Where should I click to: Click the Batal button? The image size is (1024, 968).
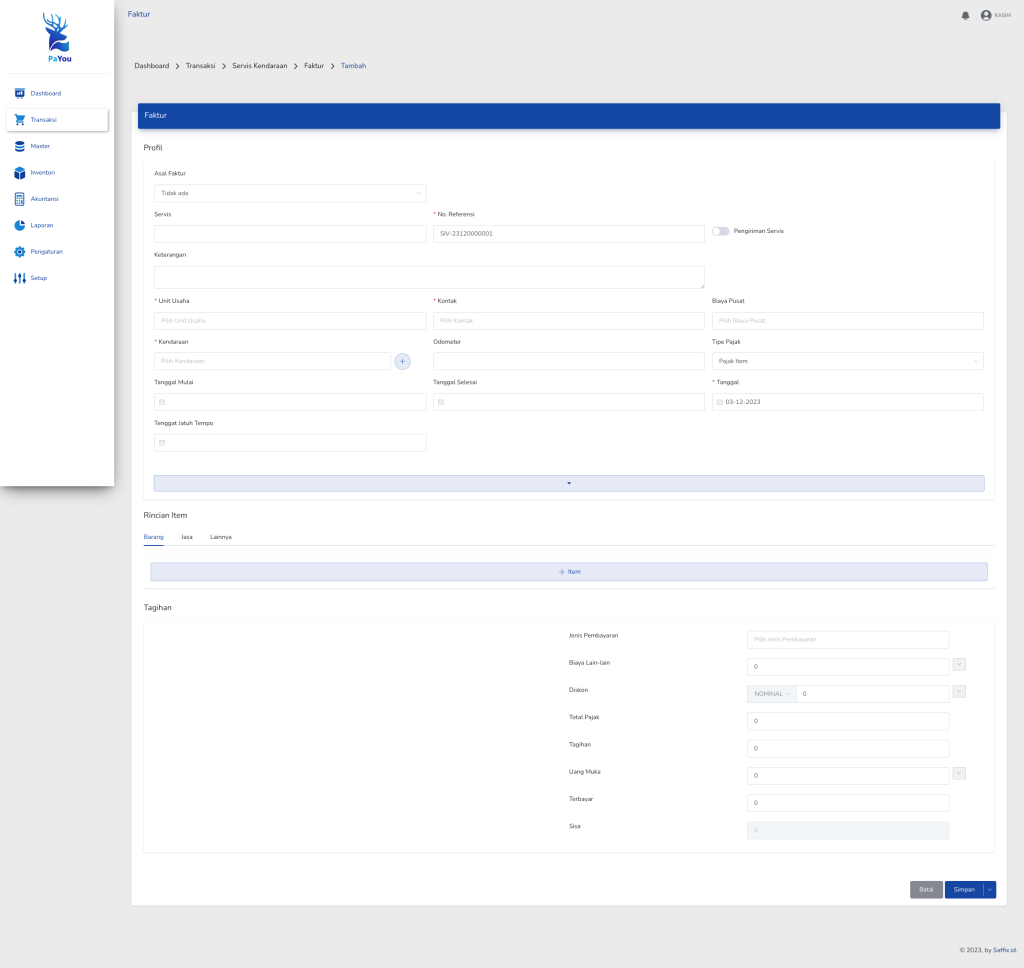pyautogui.click(x=926, y=890)
